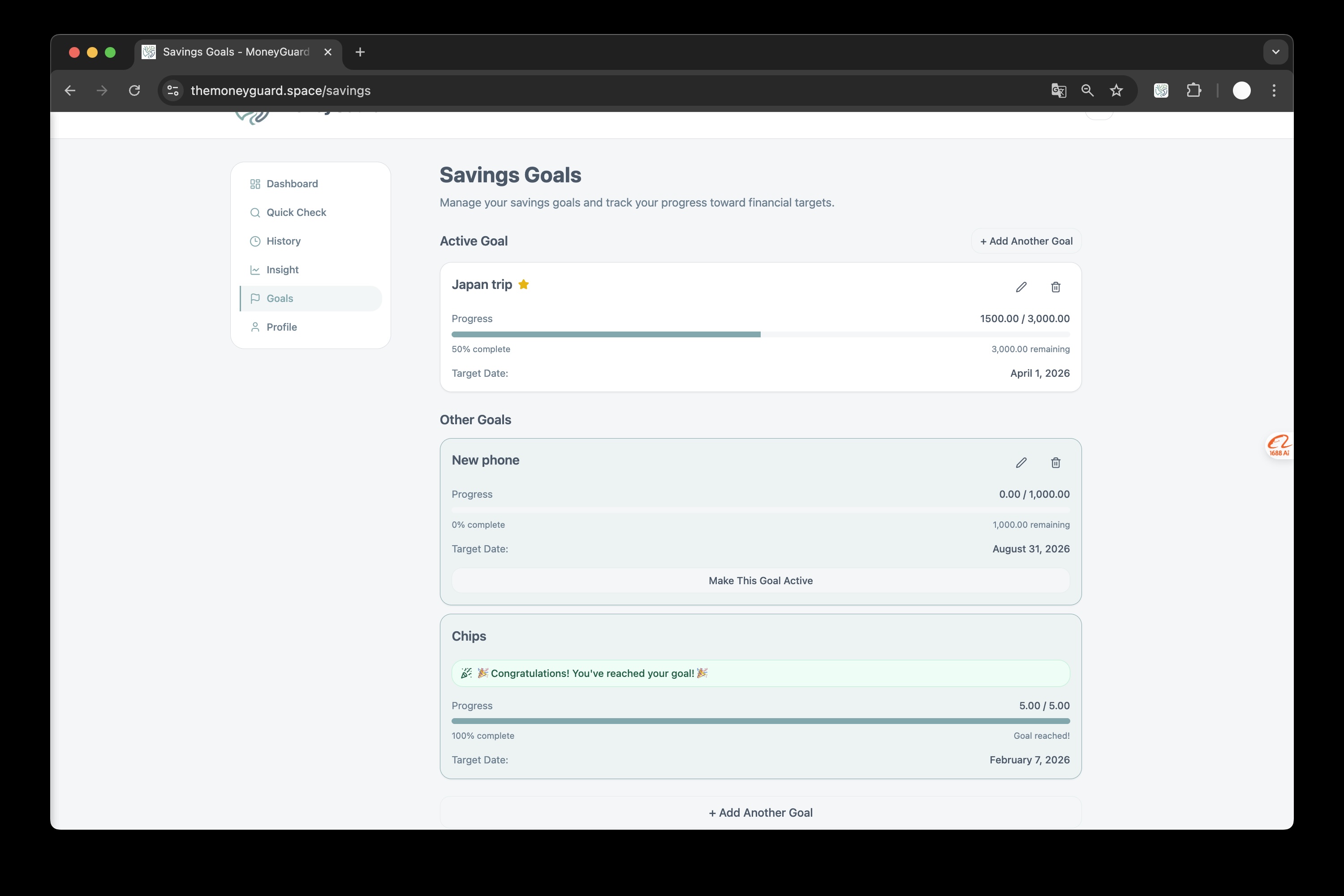Open Quick Check from sidebar

296,212
